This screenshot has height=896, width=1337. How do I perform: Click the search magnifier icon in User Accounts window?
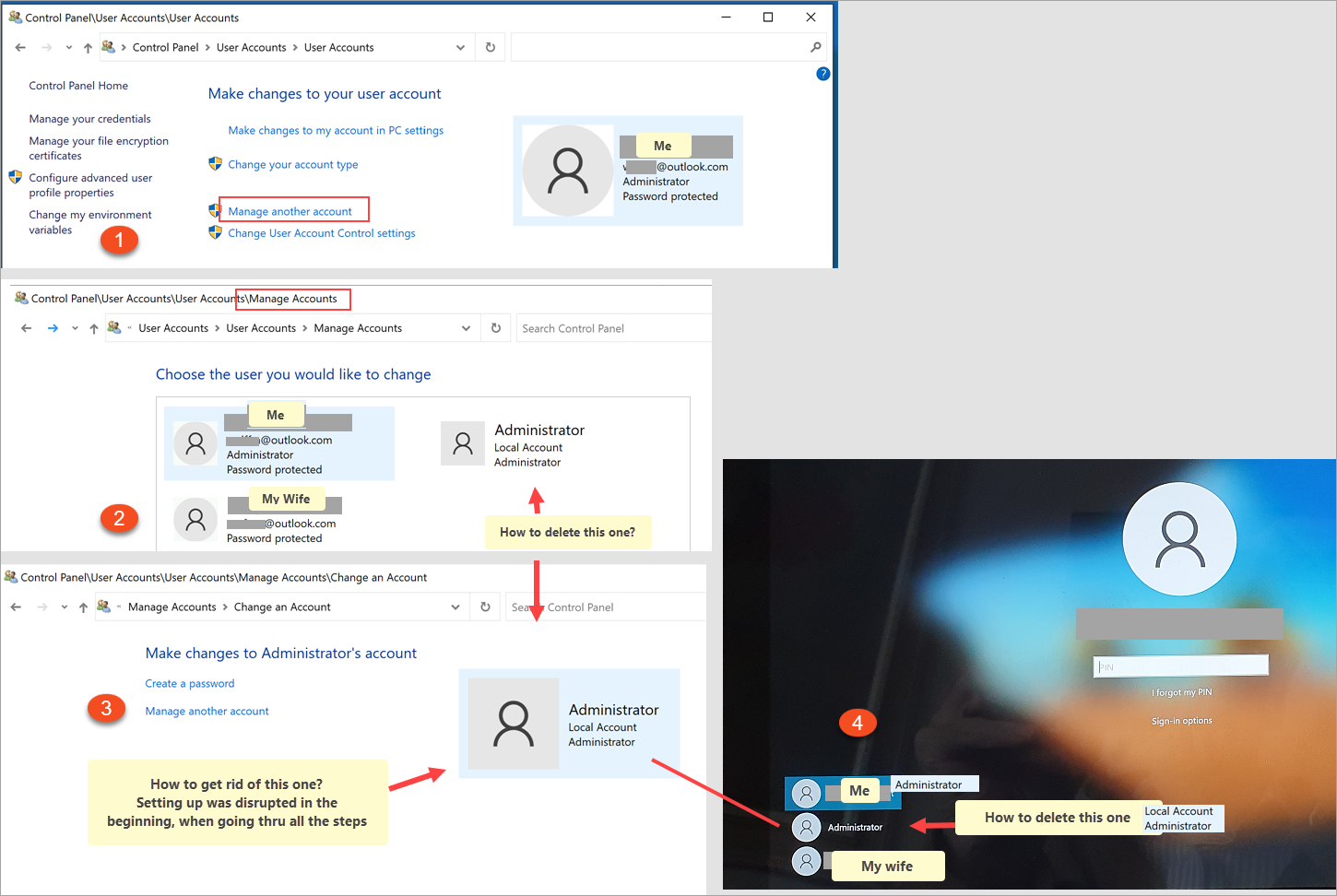(x=815, y=46)
